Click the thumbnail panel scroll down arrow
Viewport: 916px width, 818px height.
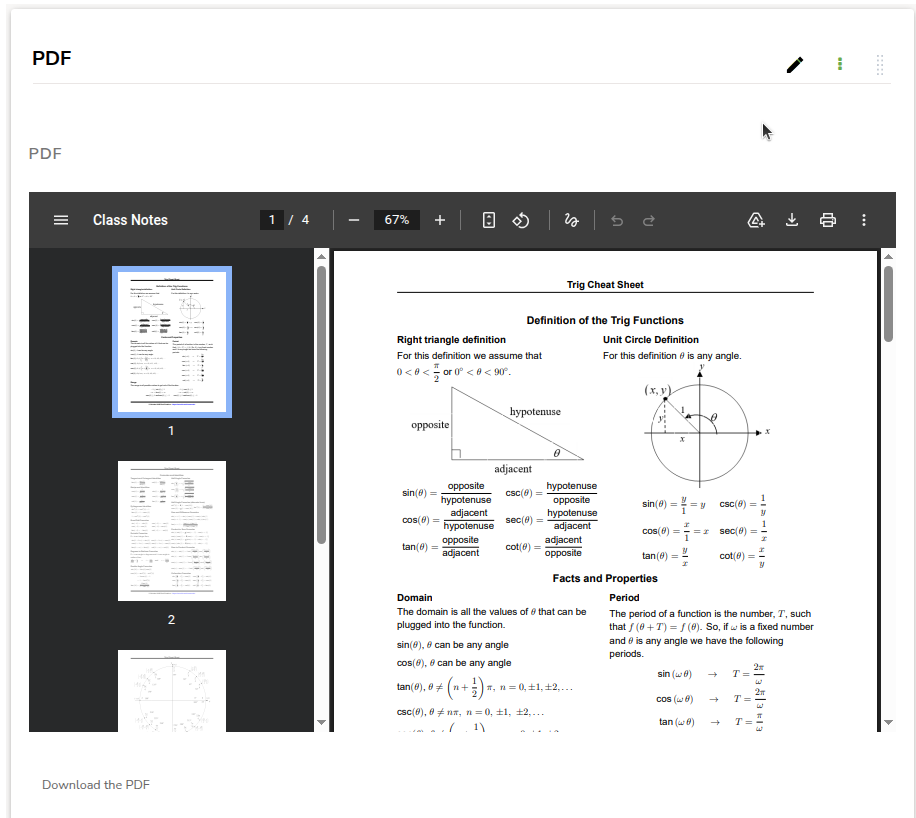point(321,723)
